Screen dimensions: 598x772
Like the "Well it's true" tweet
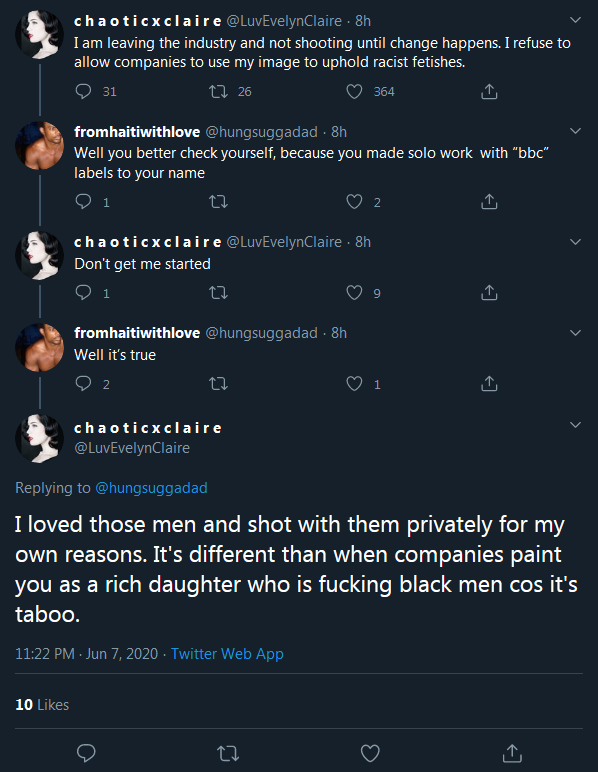click(354, 384)
